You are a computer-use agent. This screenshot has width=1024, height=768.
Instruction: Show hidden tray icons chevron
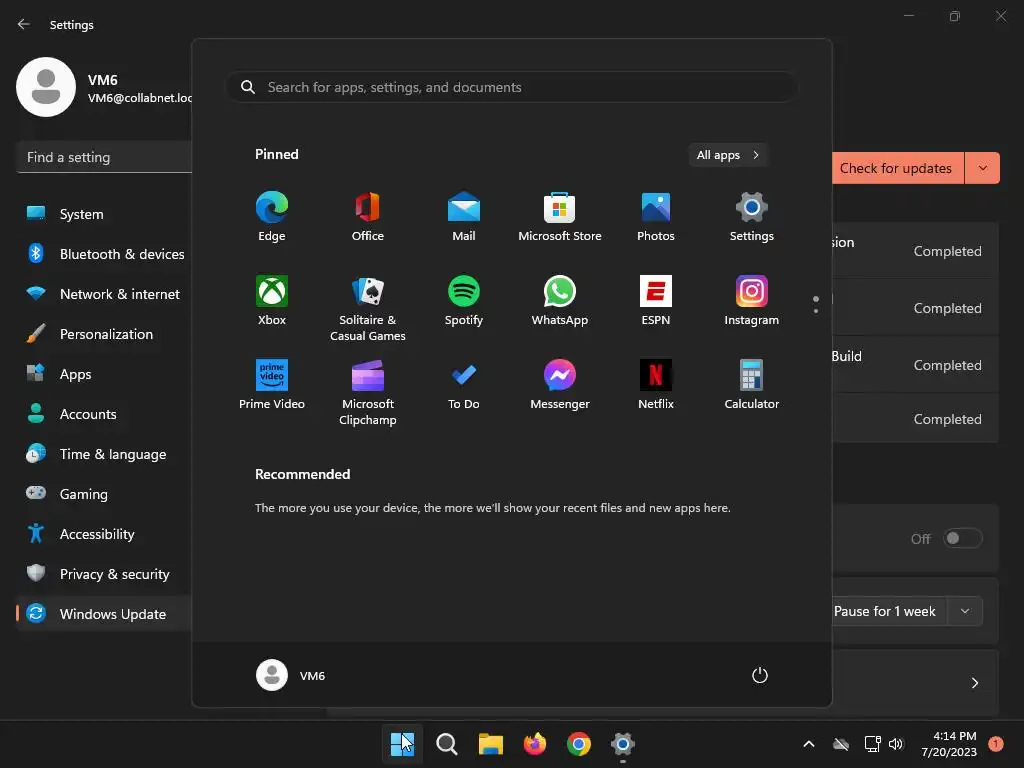808,744
